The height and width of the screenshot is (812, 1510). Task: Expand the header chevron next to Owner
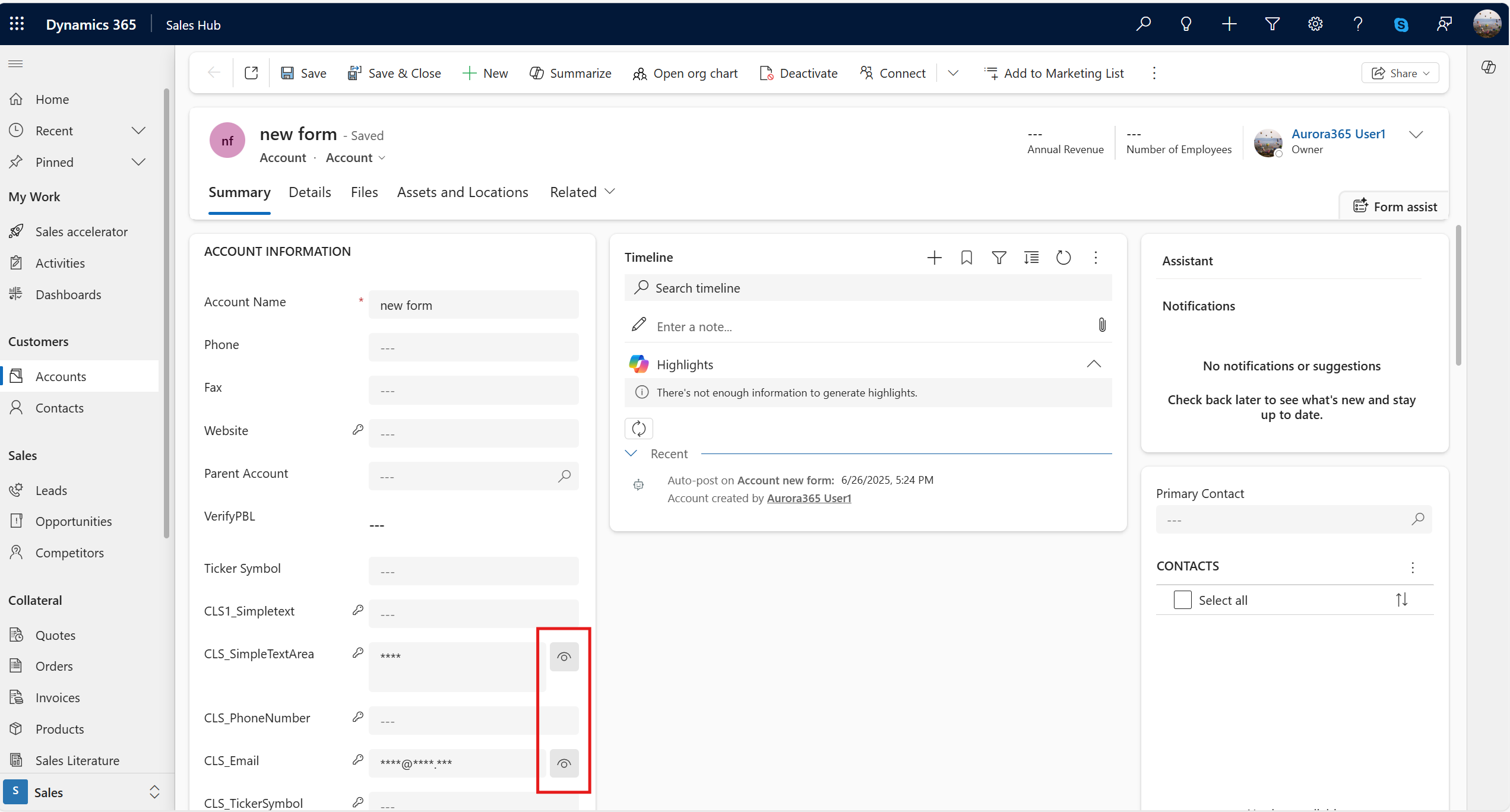tap(1416, 135)
